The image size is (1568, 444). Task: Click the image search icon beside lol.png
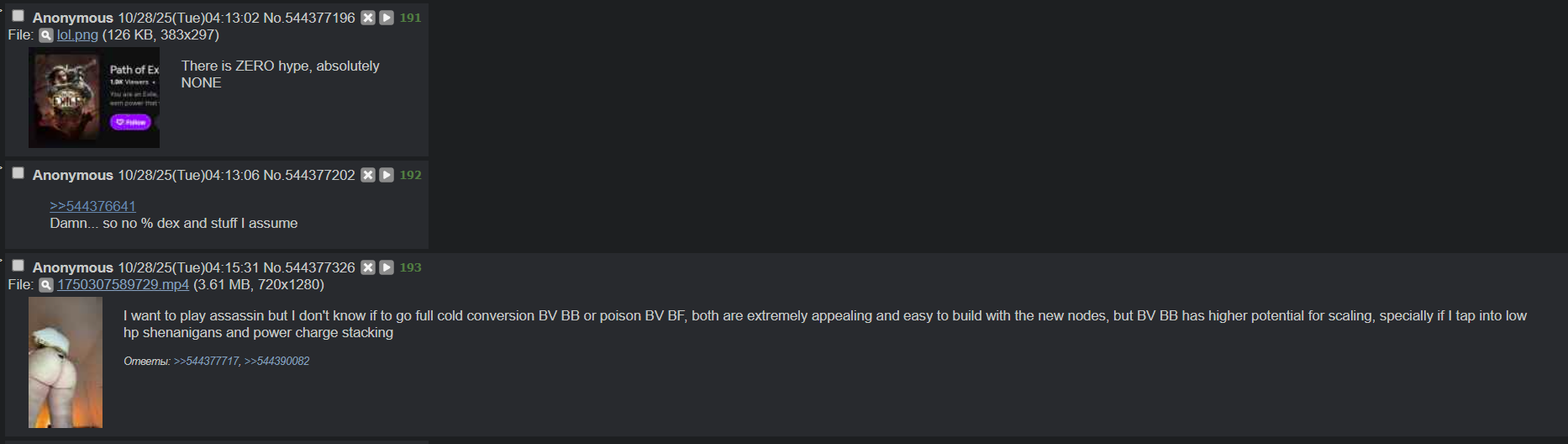pyautogui.click(x=46, y=35)
